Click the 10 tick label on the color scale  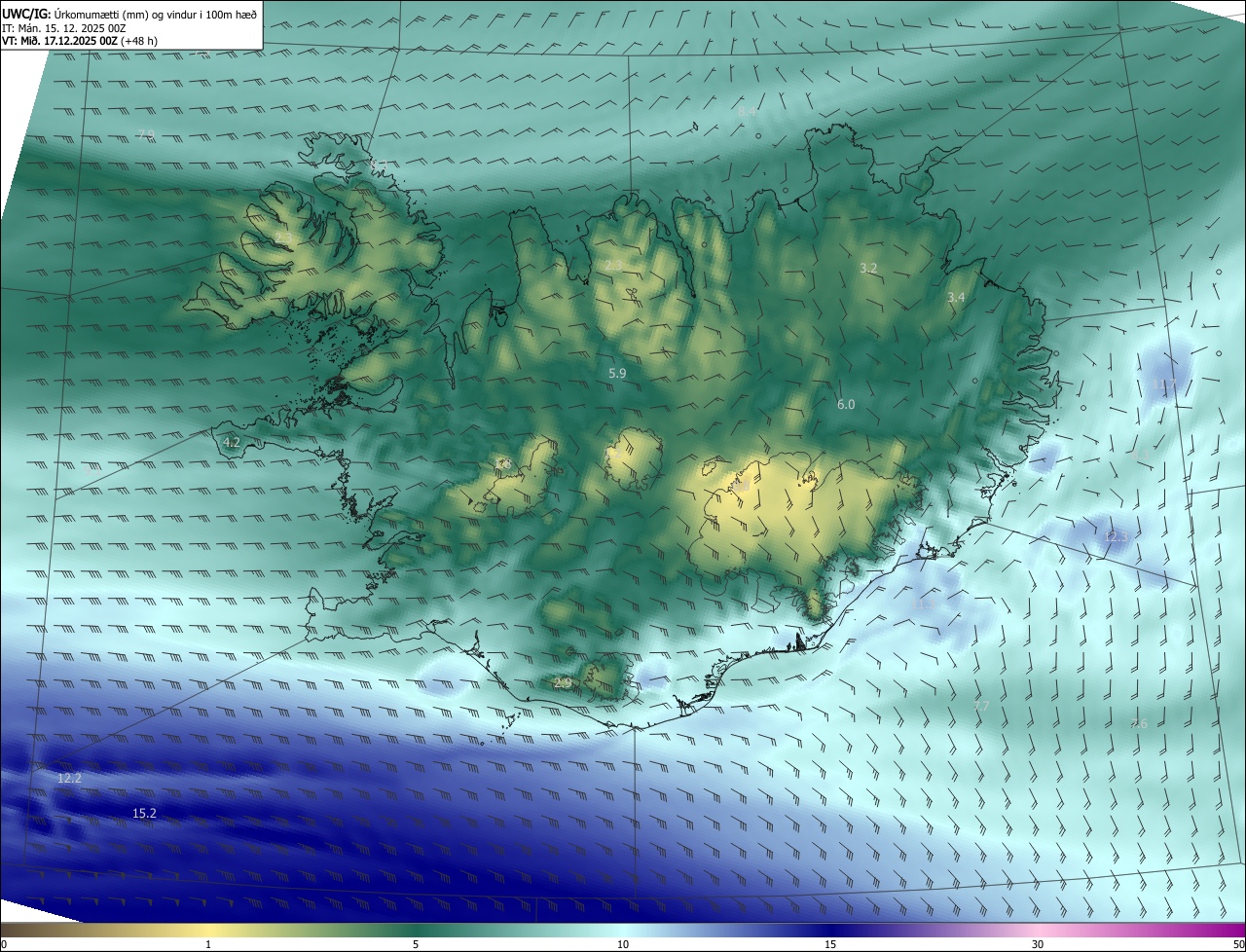(x=623, y=944)
